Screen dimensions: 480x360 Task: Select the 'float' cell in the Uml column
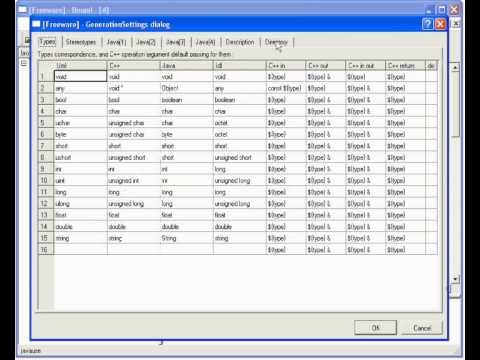point(80,215)
